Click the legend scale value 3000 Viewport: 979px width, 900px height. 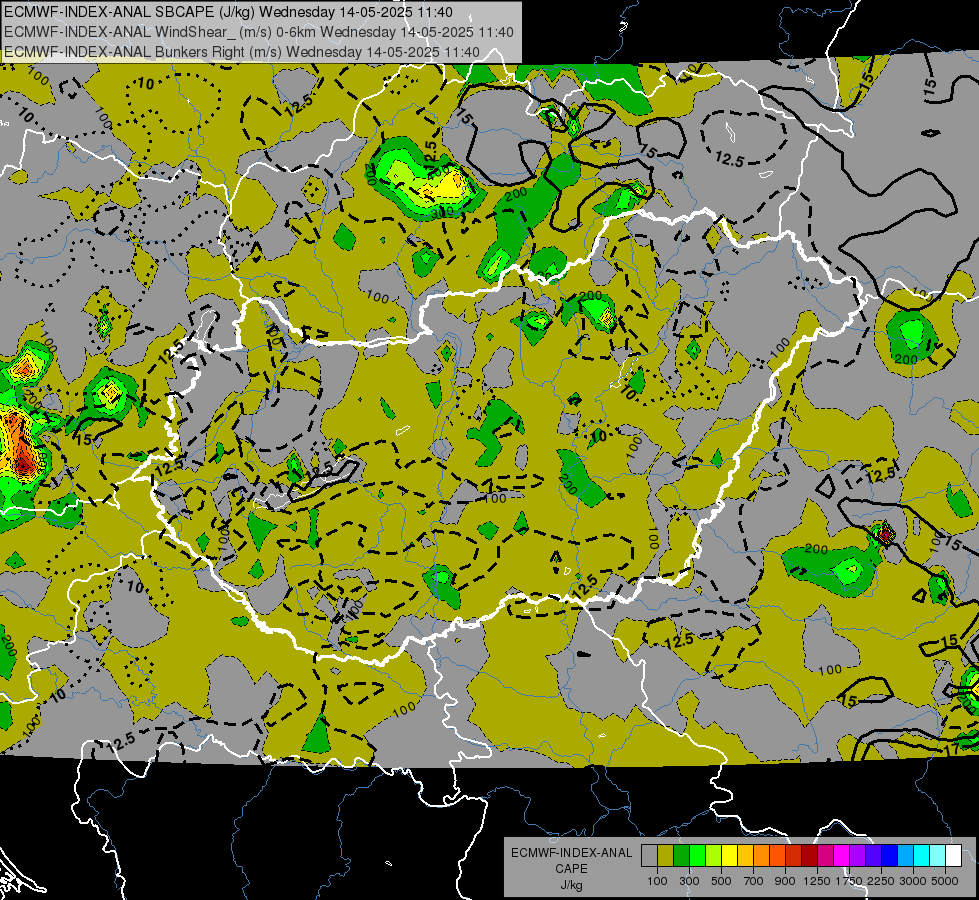[x=913, y=881]
